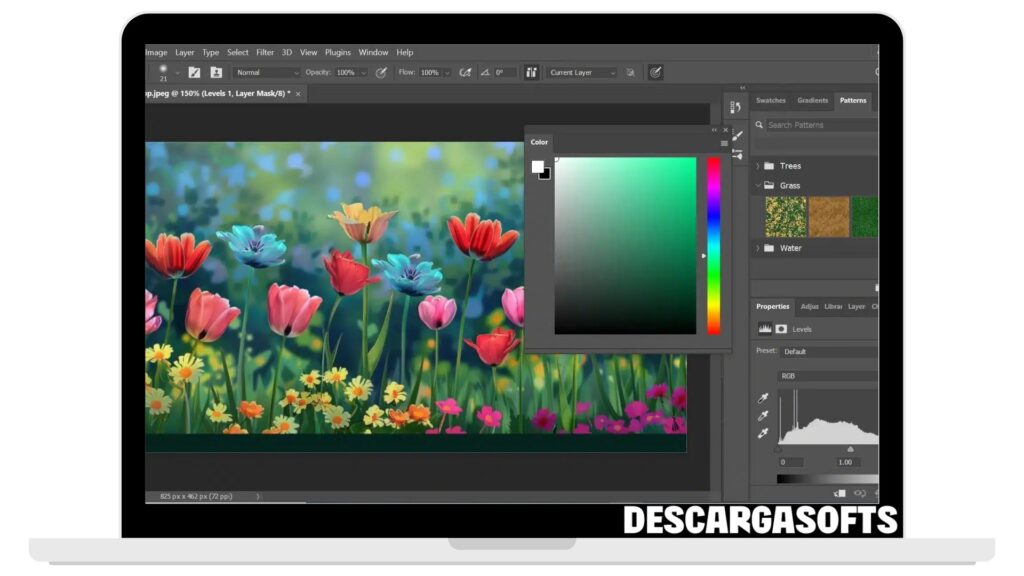Click the view previous state icon
This screenshot has width=1024, height=576.
[x=860, y=493]
